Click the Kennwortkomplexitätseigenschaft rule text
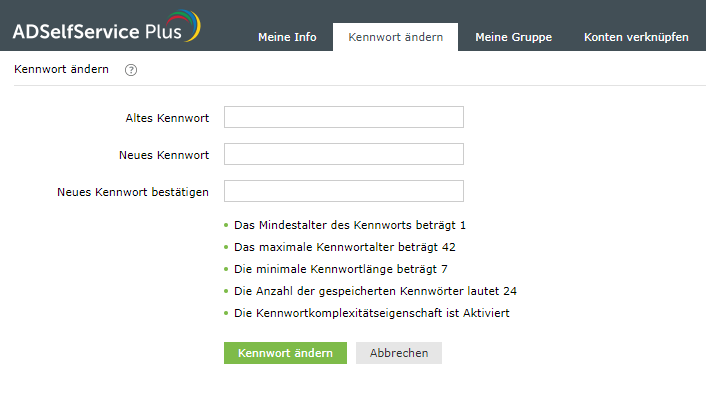This screenshot has width=706, height=404. (373, 313)
